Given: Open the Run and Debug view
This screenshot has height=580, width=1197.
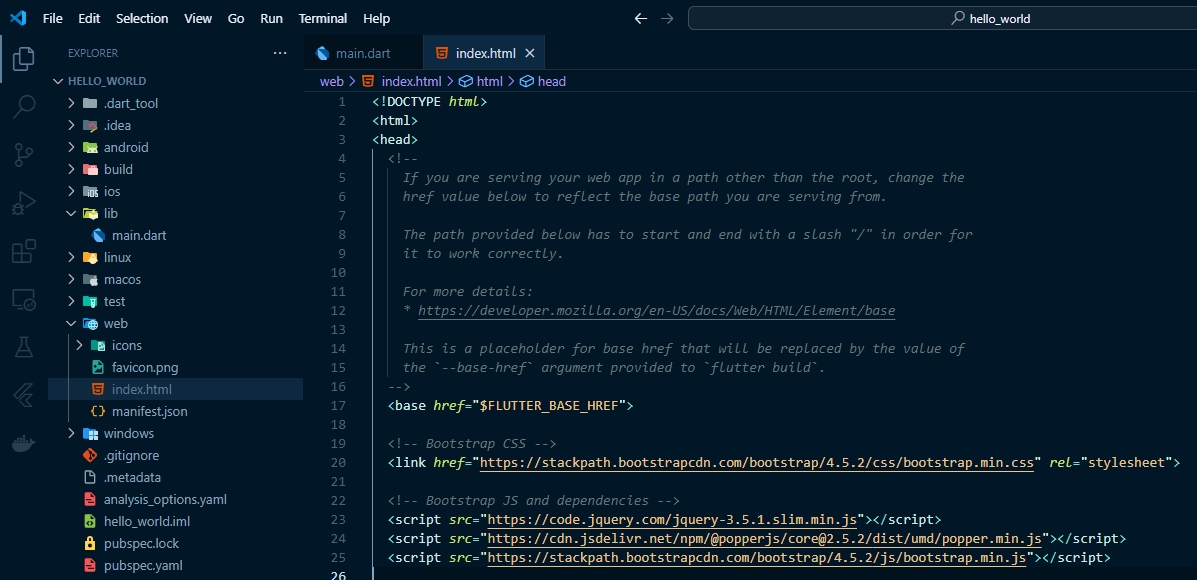Looking at the screenshot, I should coord(24,203).
